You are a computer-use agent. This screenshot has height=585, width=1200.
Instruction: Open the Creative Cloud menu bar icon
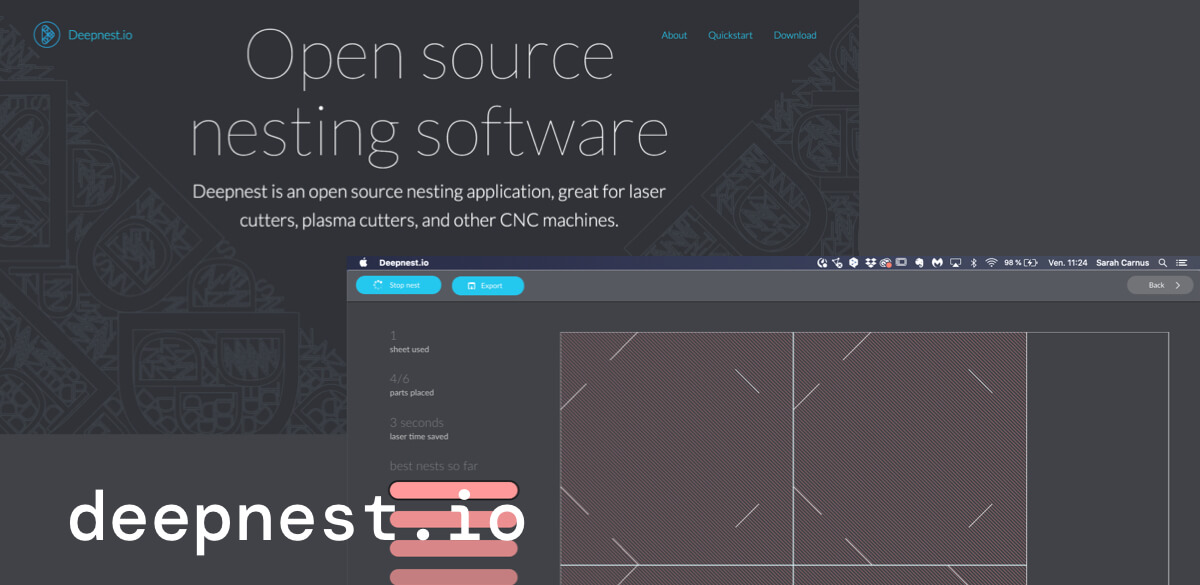pos(885,263)
